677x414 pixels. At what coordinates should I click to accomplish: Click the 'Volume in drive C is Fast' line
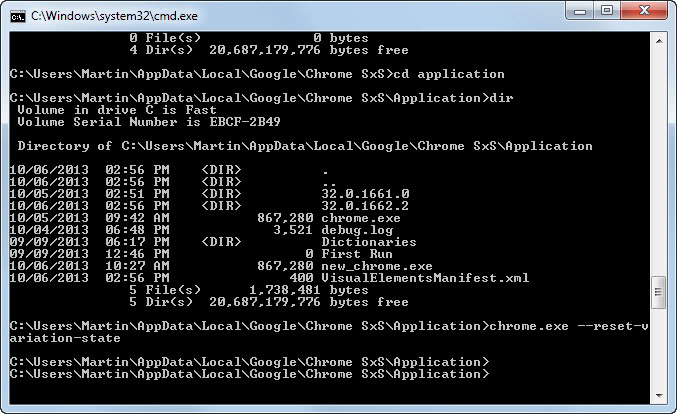point(117,110)
